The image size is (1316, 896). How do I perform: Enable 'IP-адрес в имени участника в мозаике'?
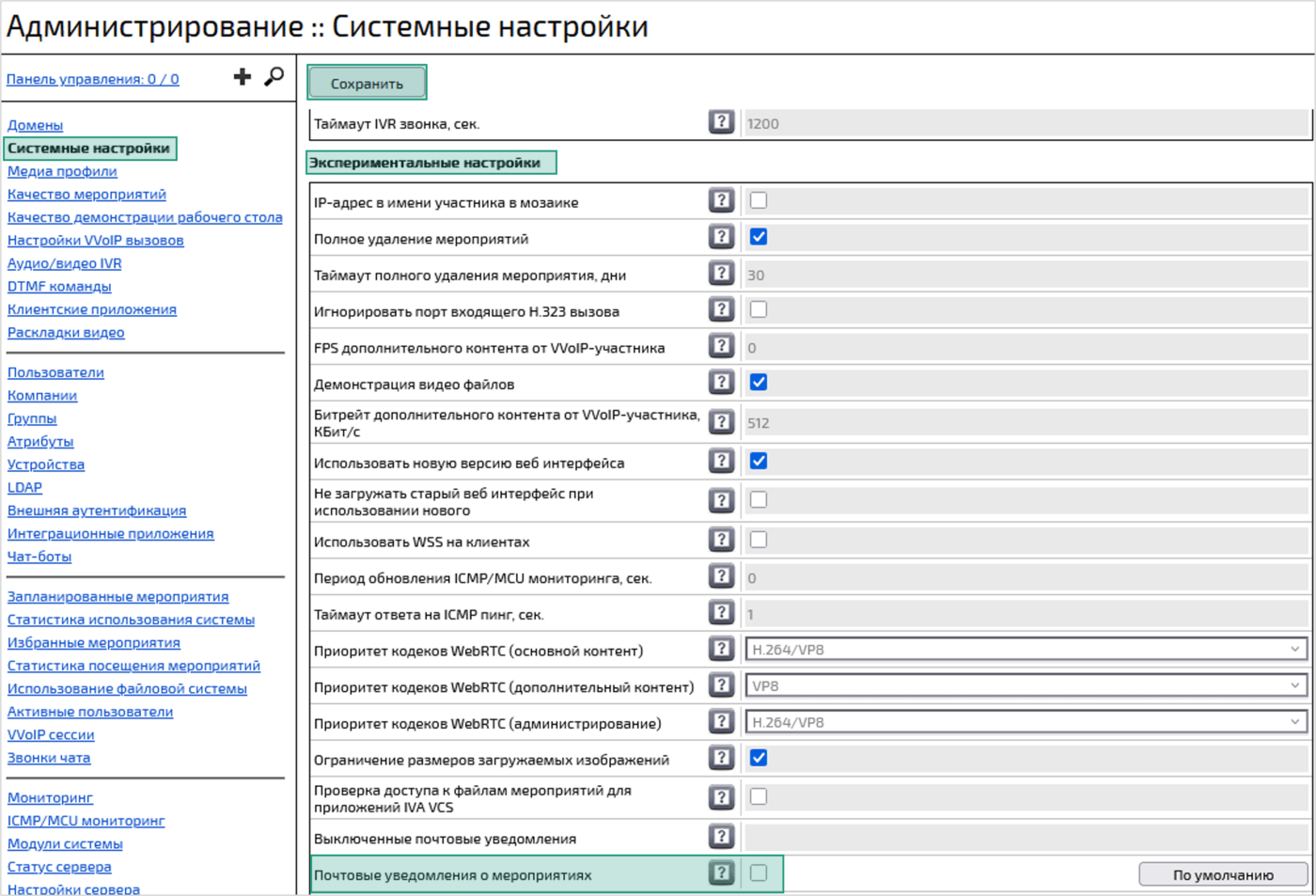pyautogui.click(x=758, y=200)
